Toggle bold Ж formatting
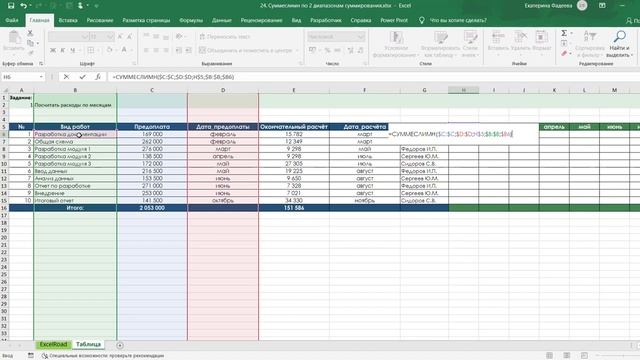The height and width of the screenshot is (360, 640). pyautogui.click(x=53, y=50)
